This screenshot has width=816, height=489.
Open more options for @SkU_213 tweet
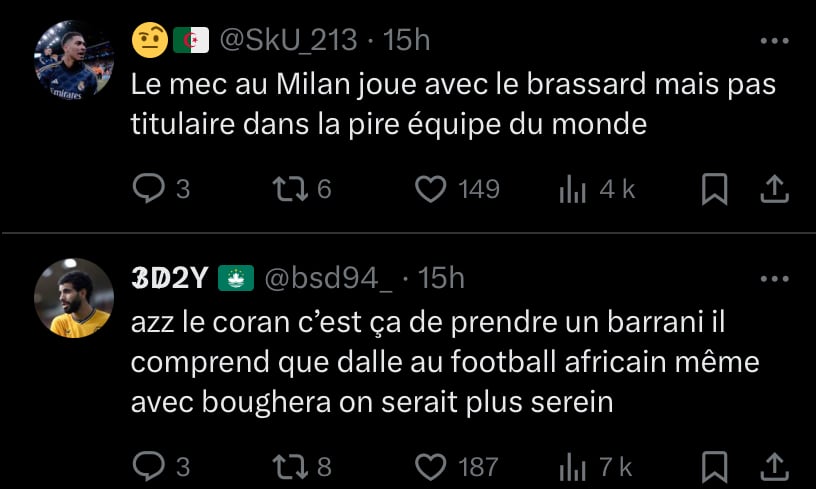click(775, 42)
